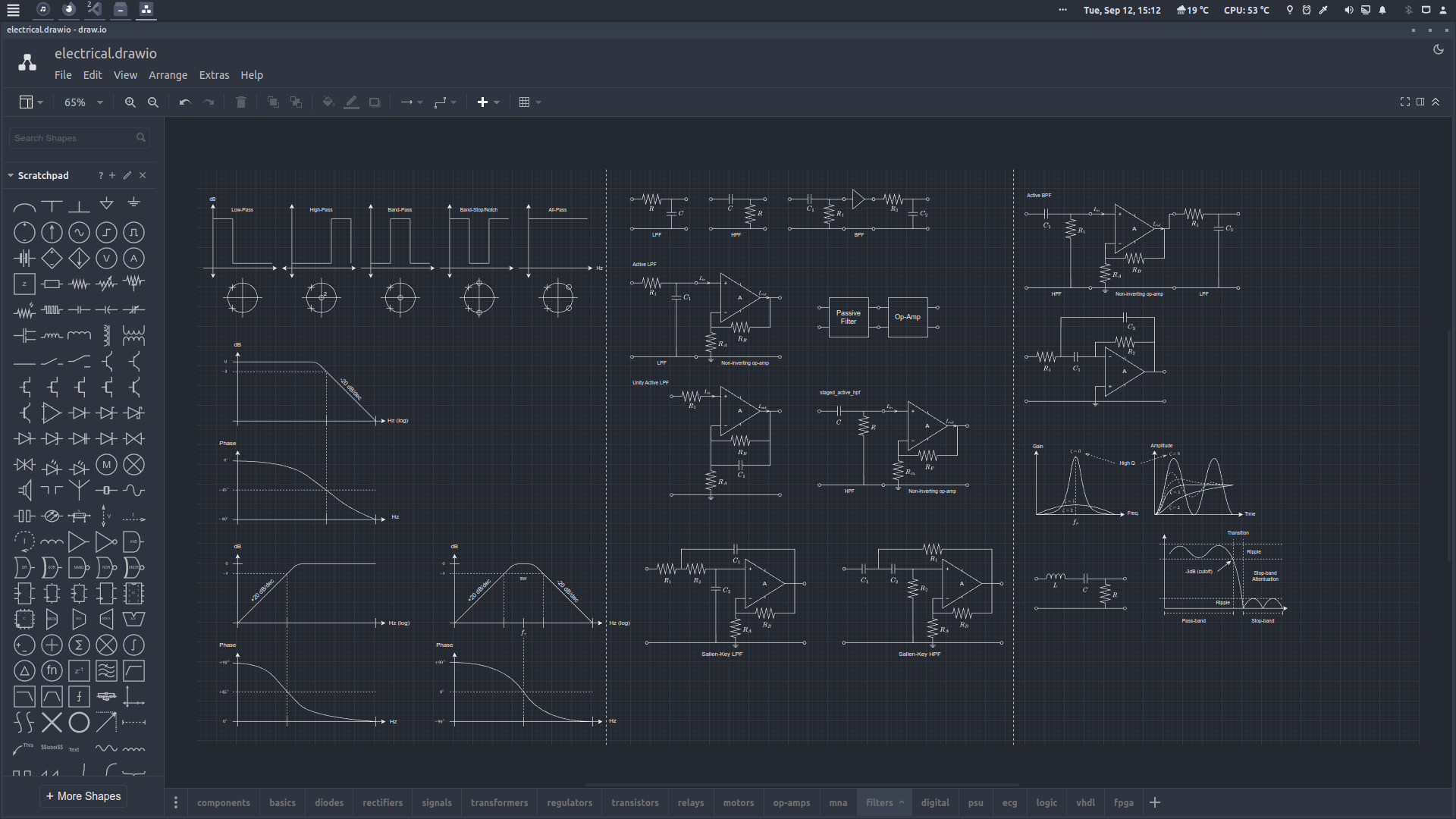Open the Insert plus dropdown

[488, 102]
